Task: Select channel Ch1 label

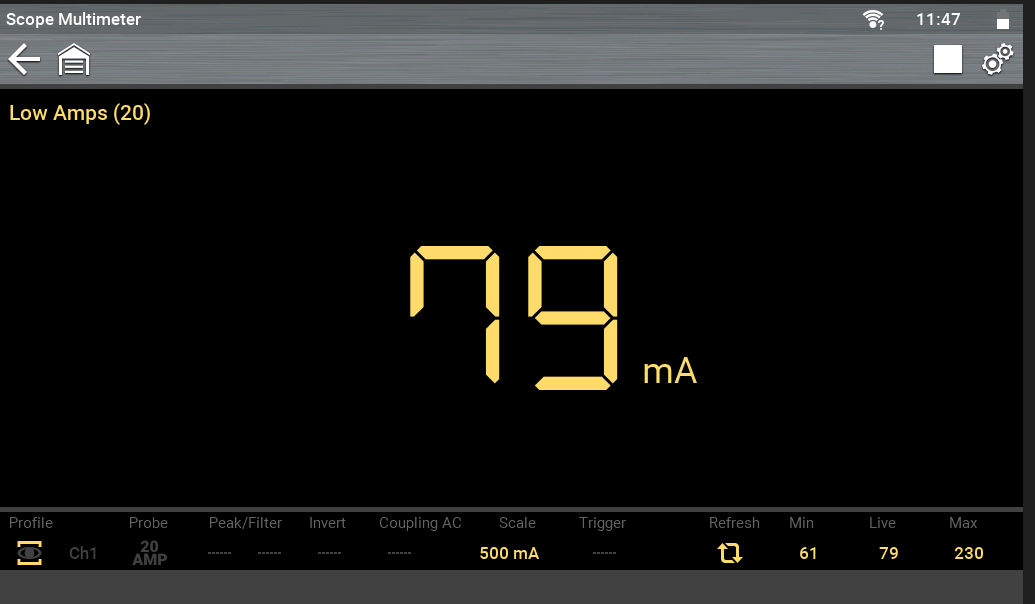Action: (83, 553)
